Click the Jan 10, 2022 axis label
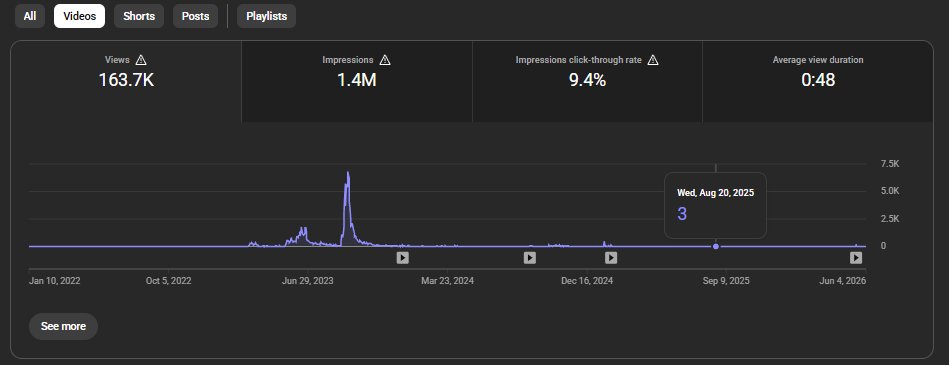The width and height of the screenshot is (949, 365). coord(54,281)
